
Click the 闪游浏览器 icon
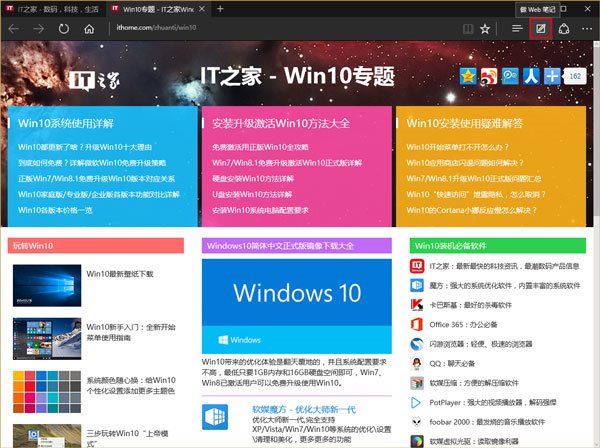pyautogui.click(x=417, y=344)
